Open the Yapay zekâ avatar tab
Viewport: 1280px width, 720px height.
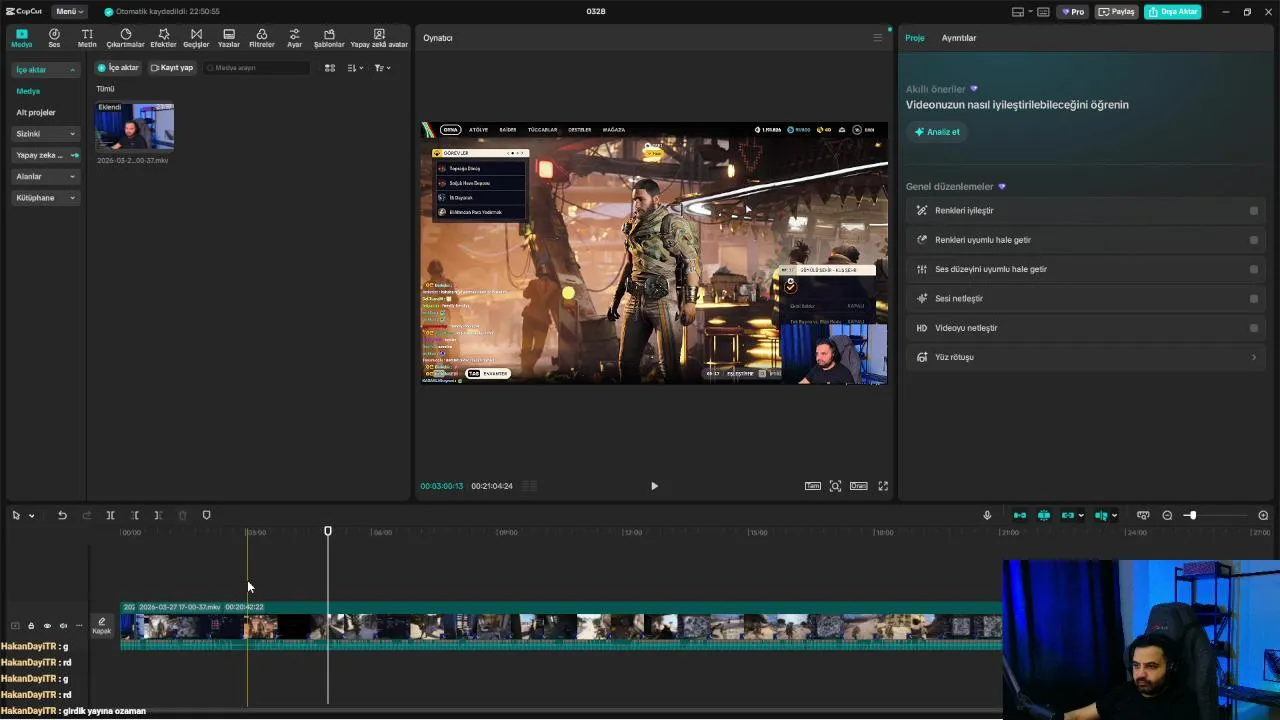point(379,38)
